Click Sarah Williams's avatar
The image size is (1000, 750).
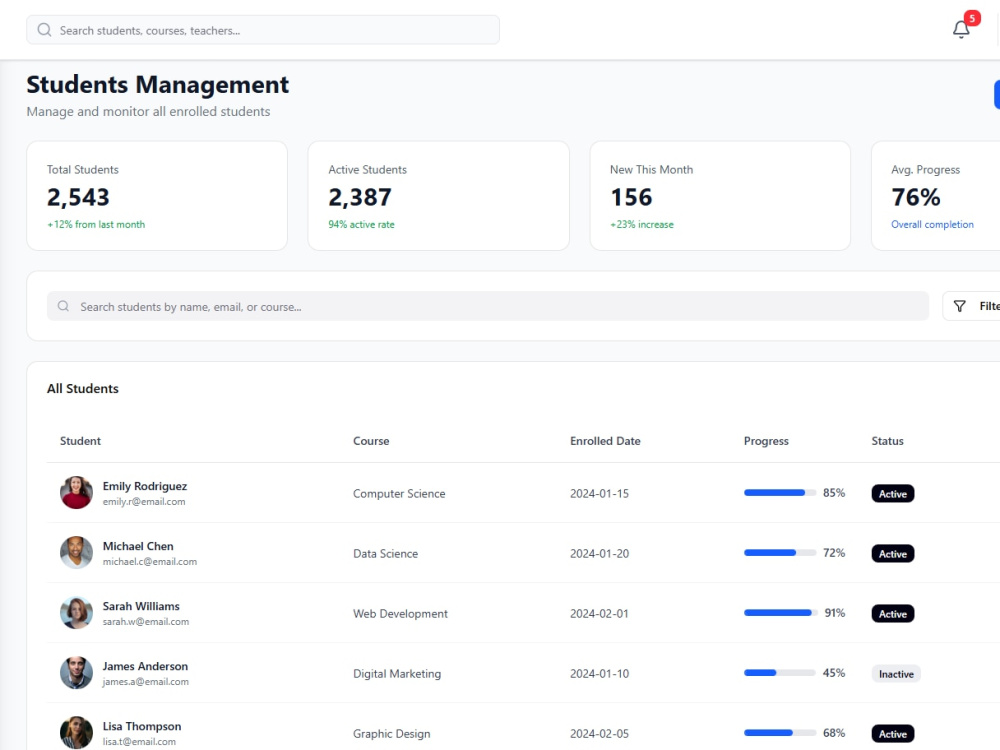[77, 612]
